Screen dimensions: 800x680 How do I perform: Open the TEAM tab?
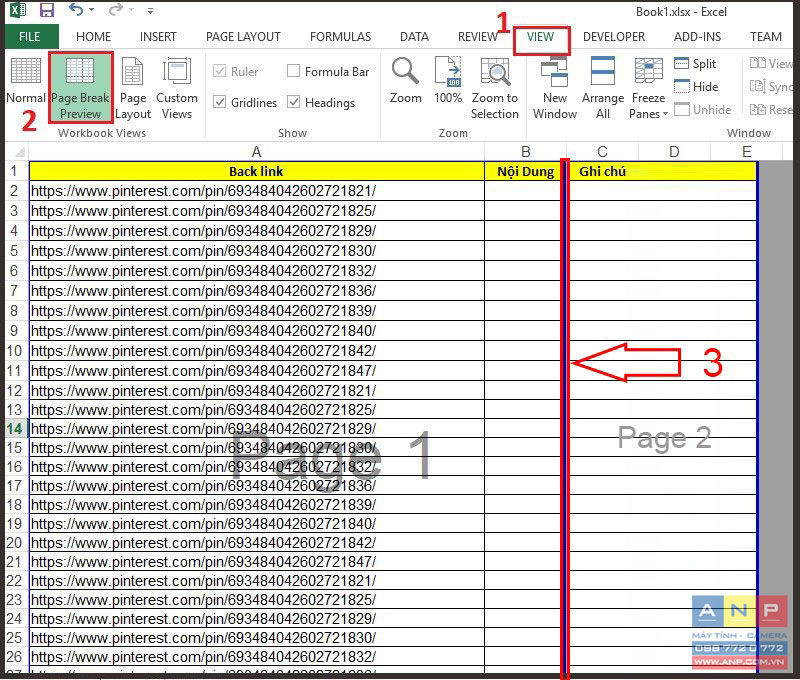click(765, 37)
